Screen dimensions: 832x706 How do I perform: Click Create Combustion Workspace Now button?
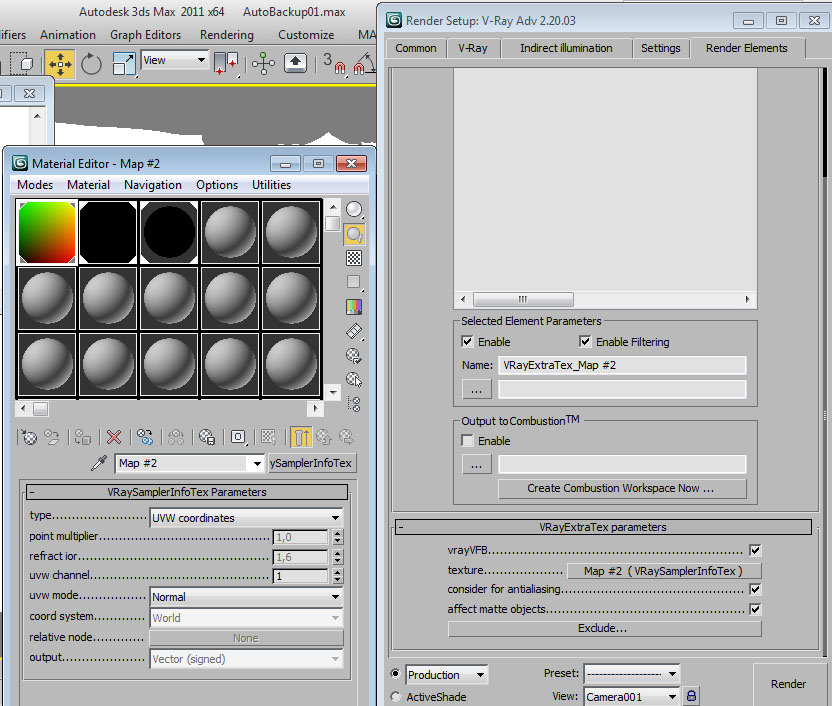tap(622, 489)
